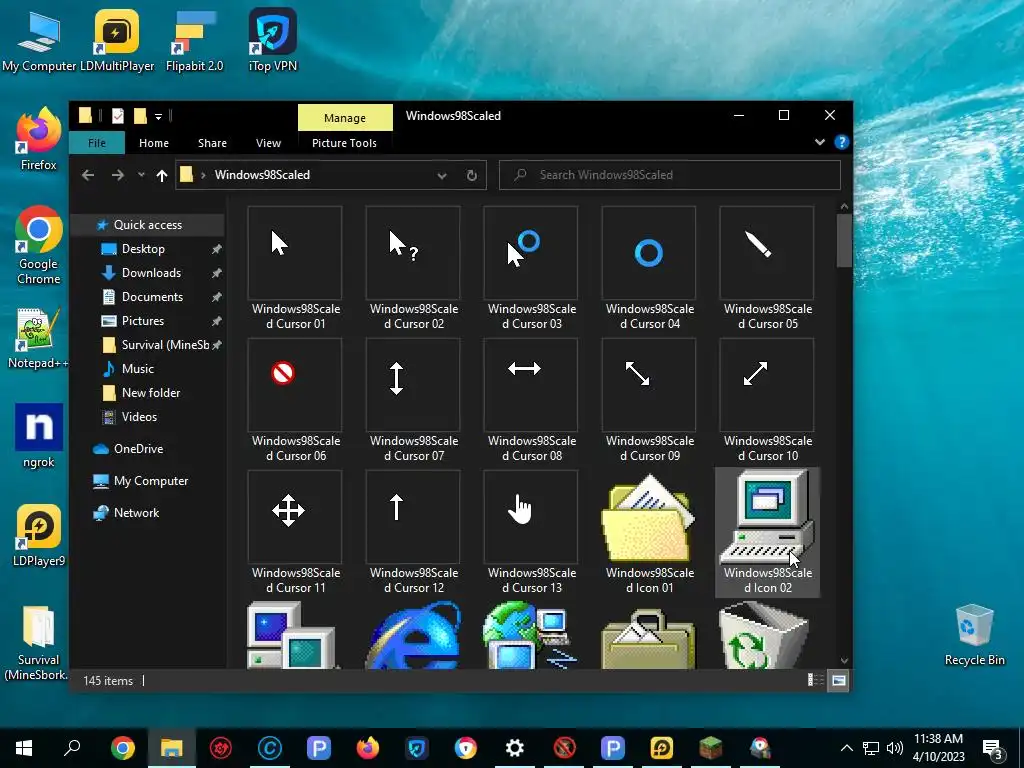Click the Search Windows98Scaled field

click(x=669, y=175)
